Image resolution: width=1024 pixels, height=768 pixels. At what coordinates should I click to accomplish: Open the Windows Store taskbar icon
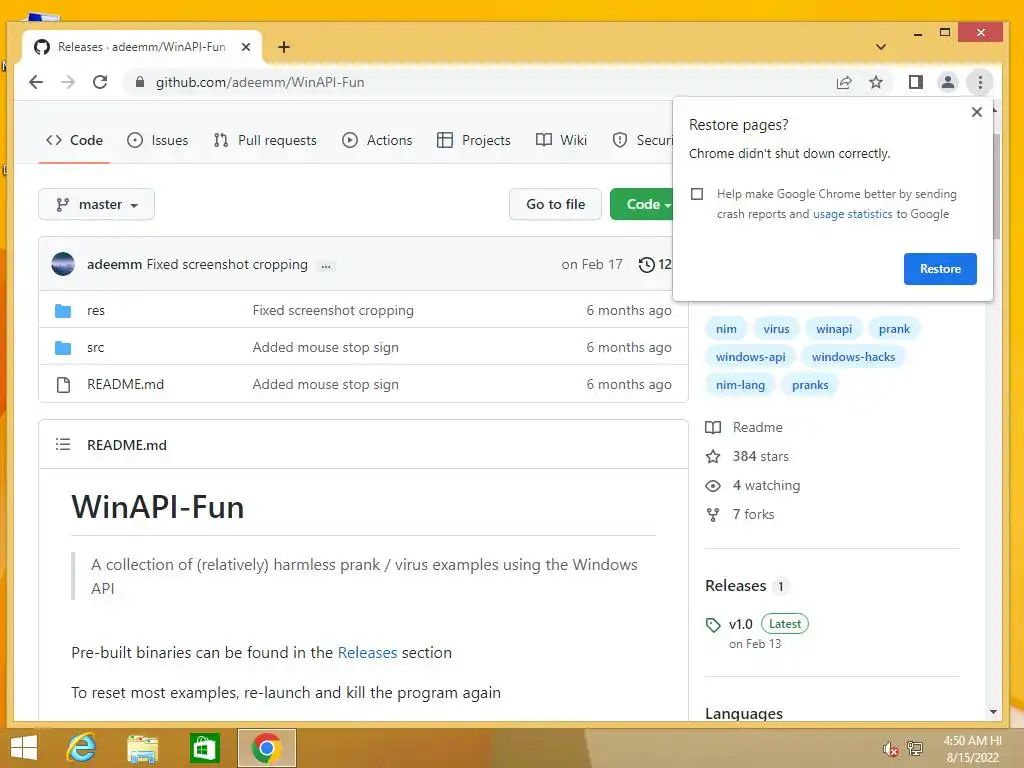pos(204,748)
